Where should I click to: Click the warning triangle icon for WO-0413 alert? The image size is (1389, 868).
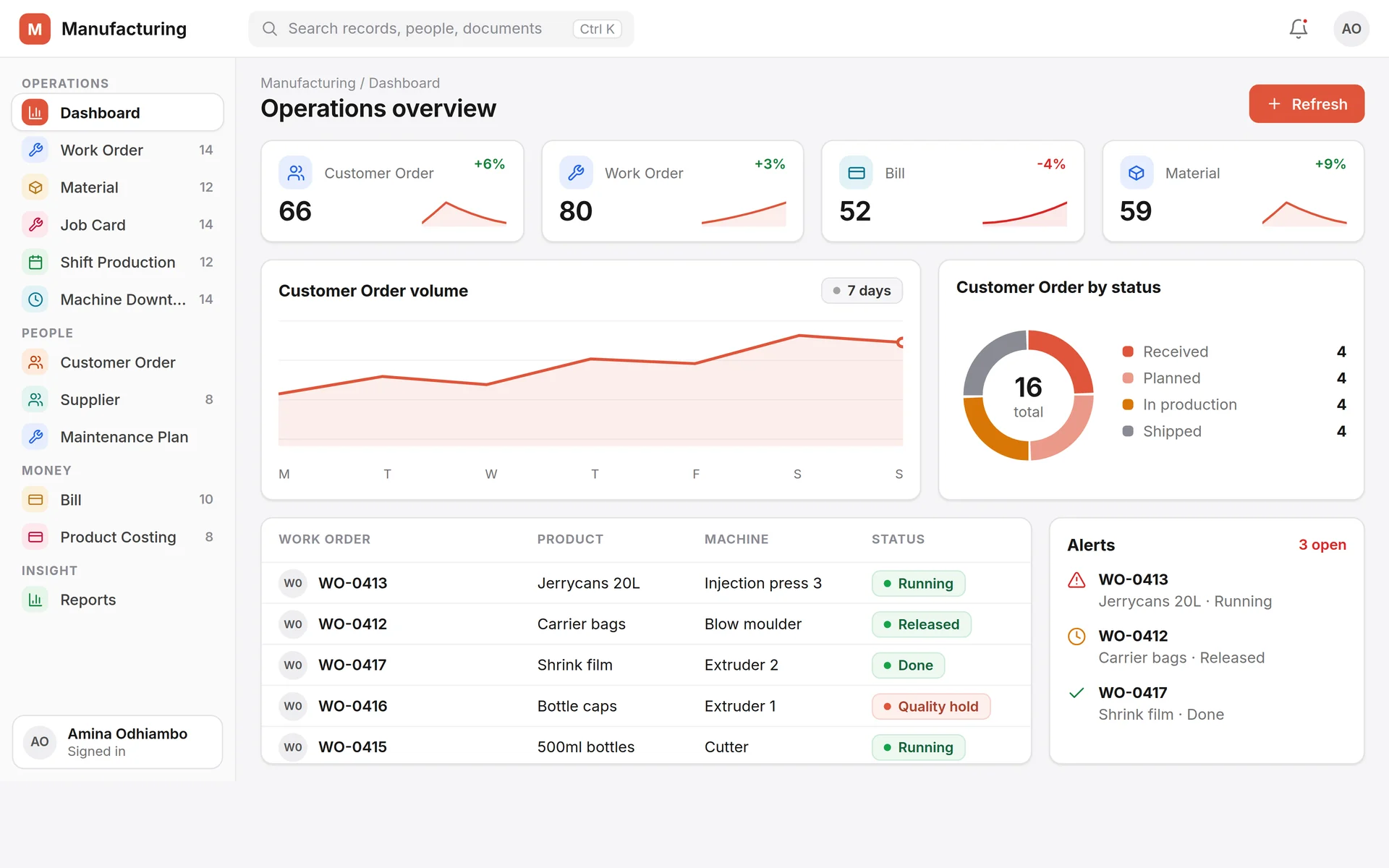tap(1076, 580)
